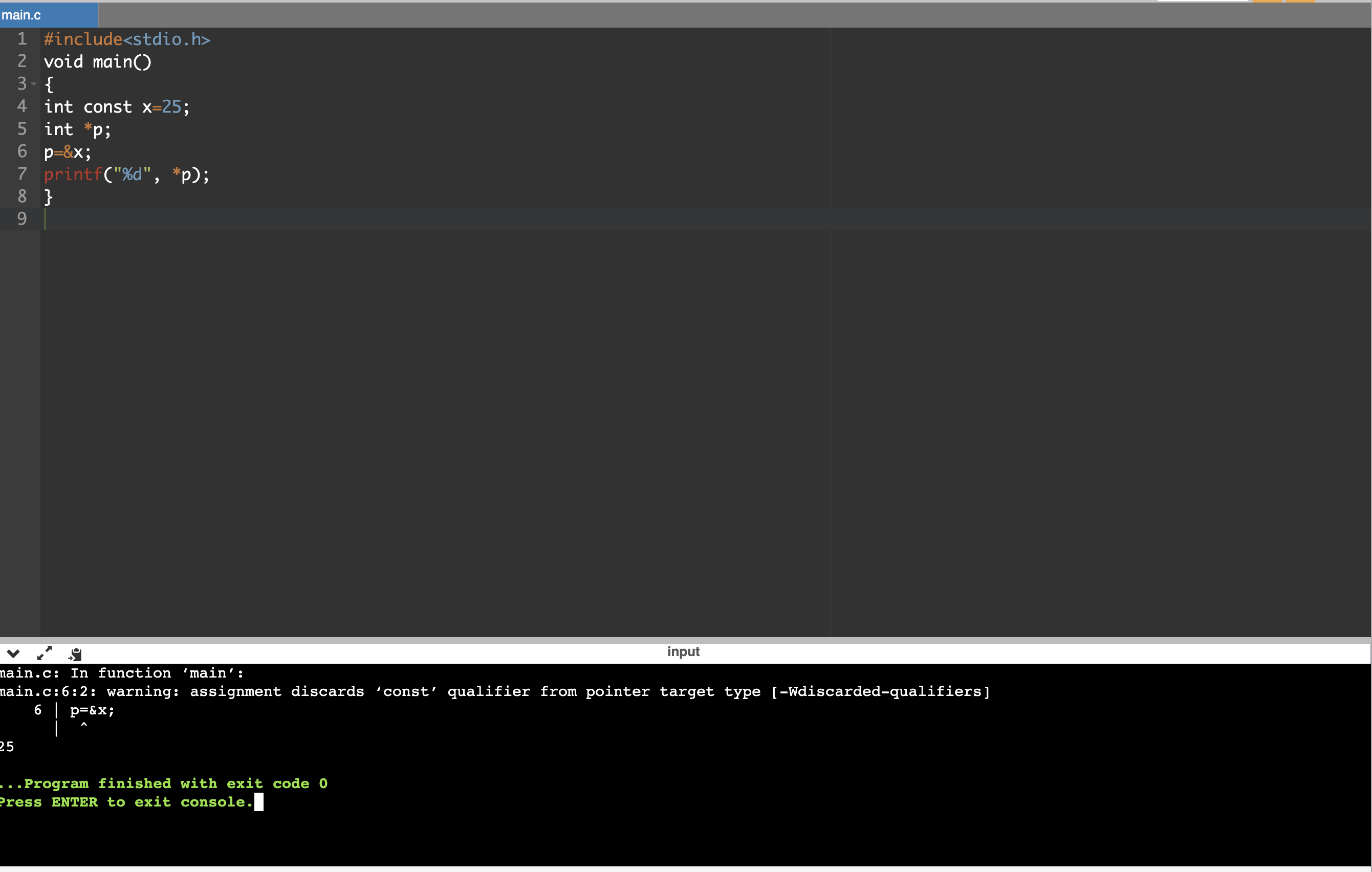Collapse the console panel with chevron icon
This screenshot has width=1372, height=872.
point(13,653)
